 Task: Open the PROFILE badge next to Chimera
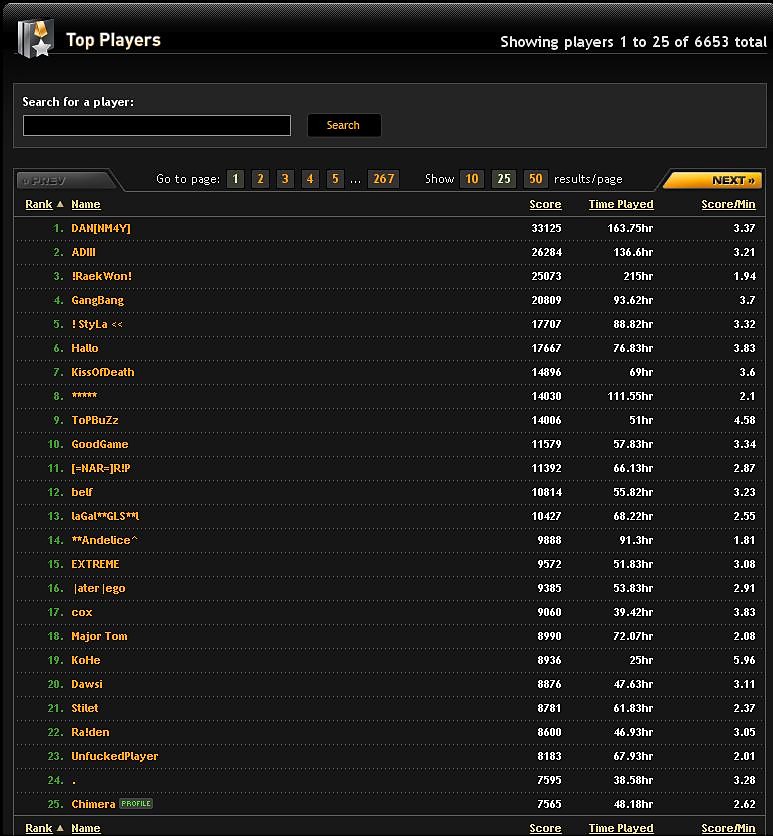136,804
